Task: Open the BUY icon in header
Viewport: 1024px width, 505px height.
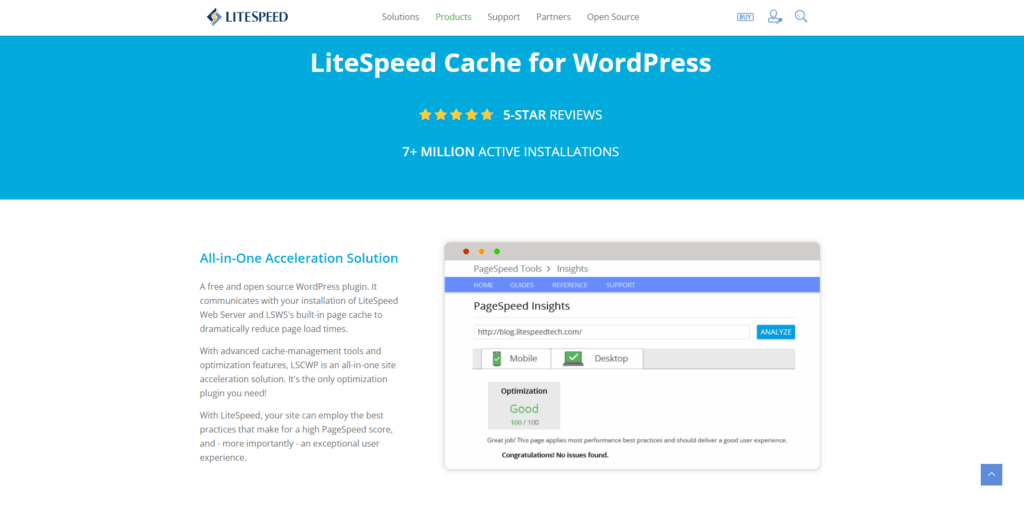Action: point(745,17)
